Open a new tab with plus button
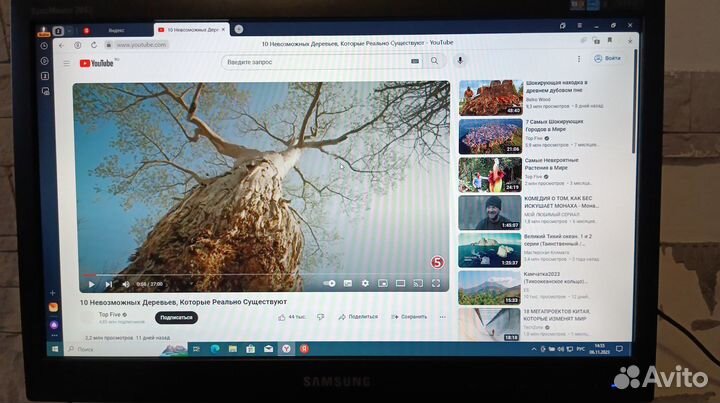Viewport: 720px width, 403px height. coord(239,29)
